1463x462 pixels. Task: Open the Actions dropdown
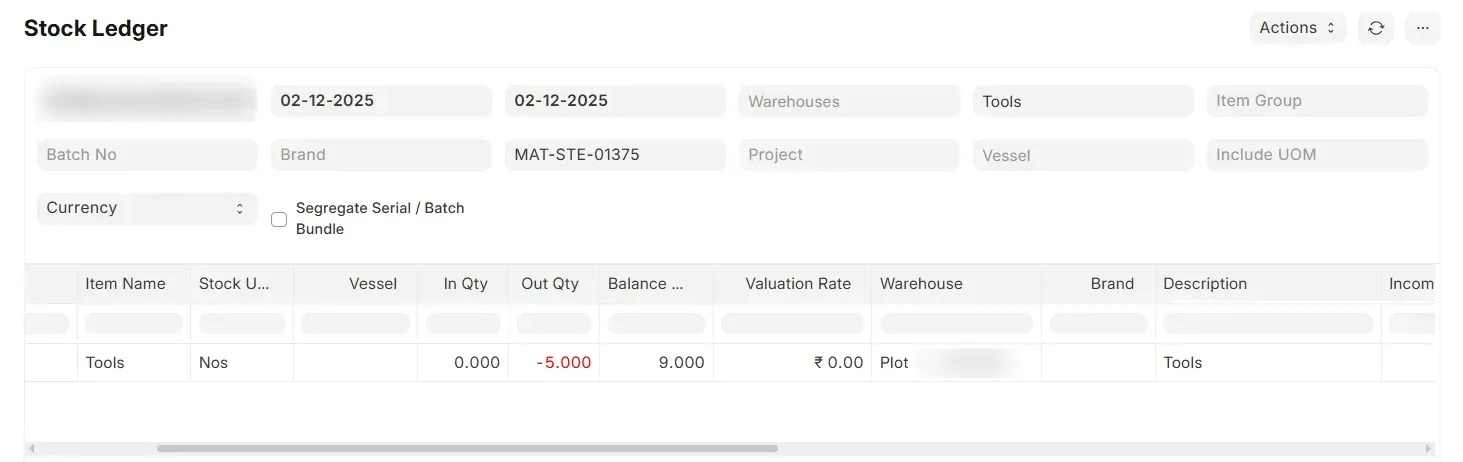point(1297,28)
